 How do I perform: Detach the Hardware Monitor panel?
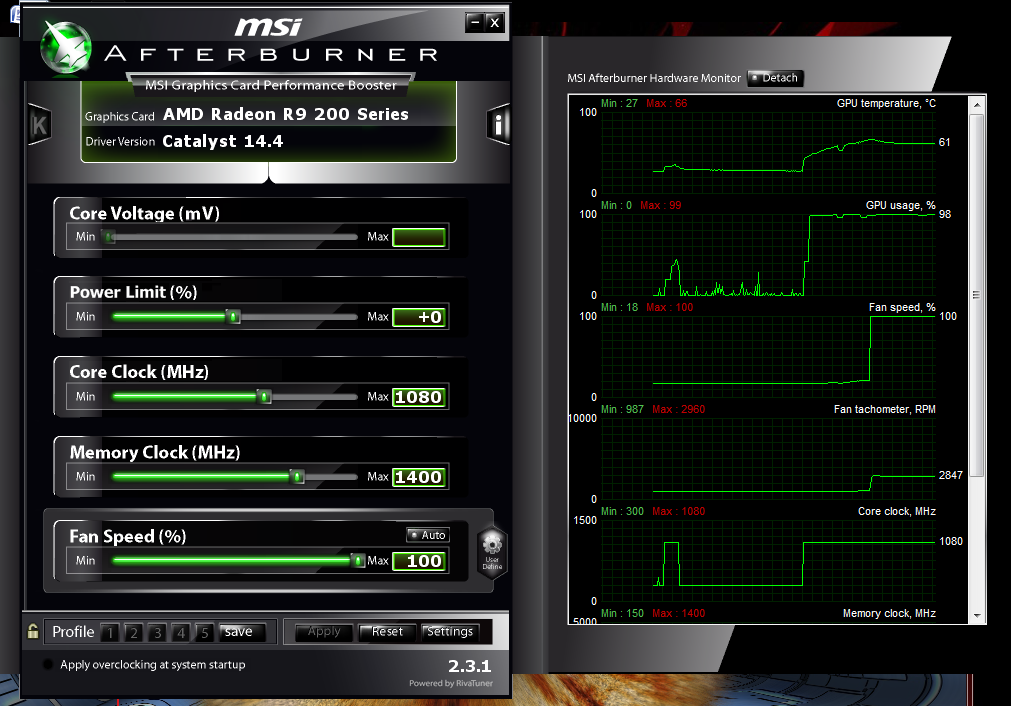pyautogui.click(x=775, y=78)
